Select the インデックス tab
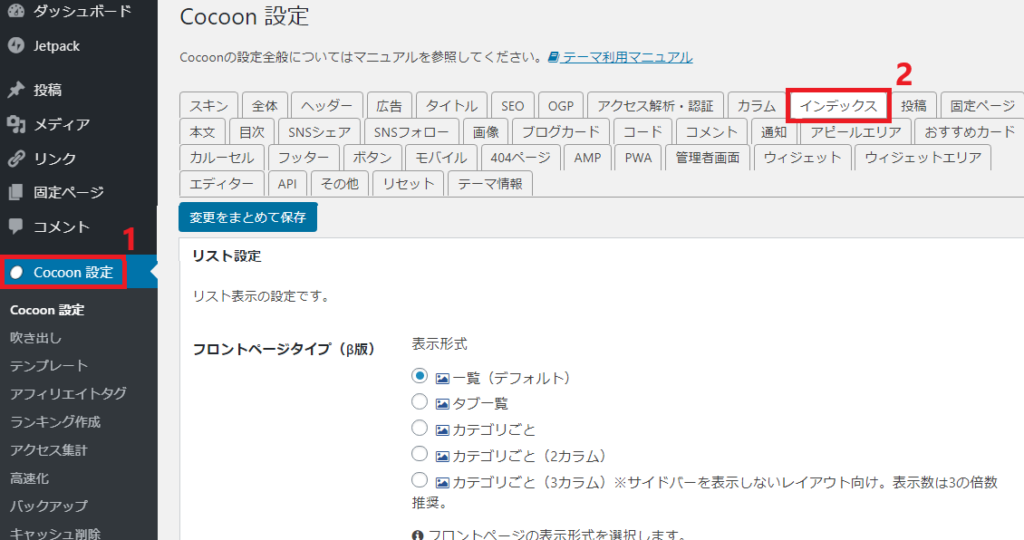 [x=839, y=106]
